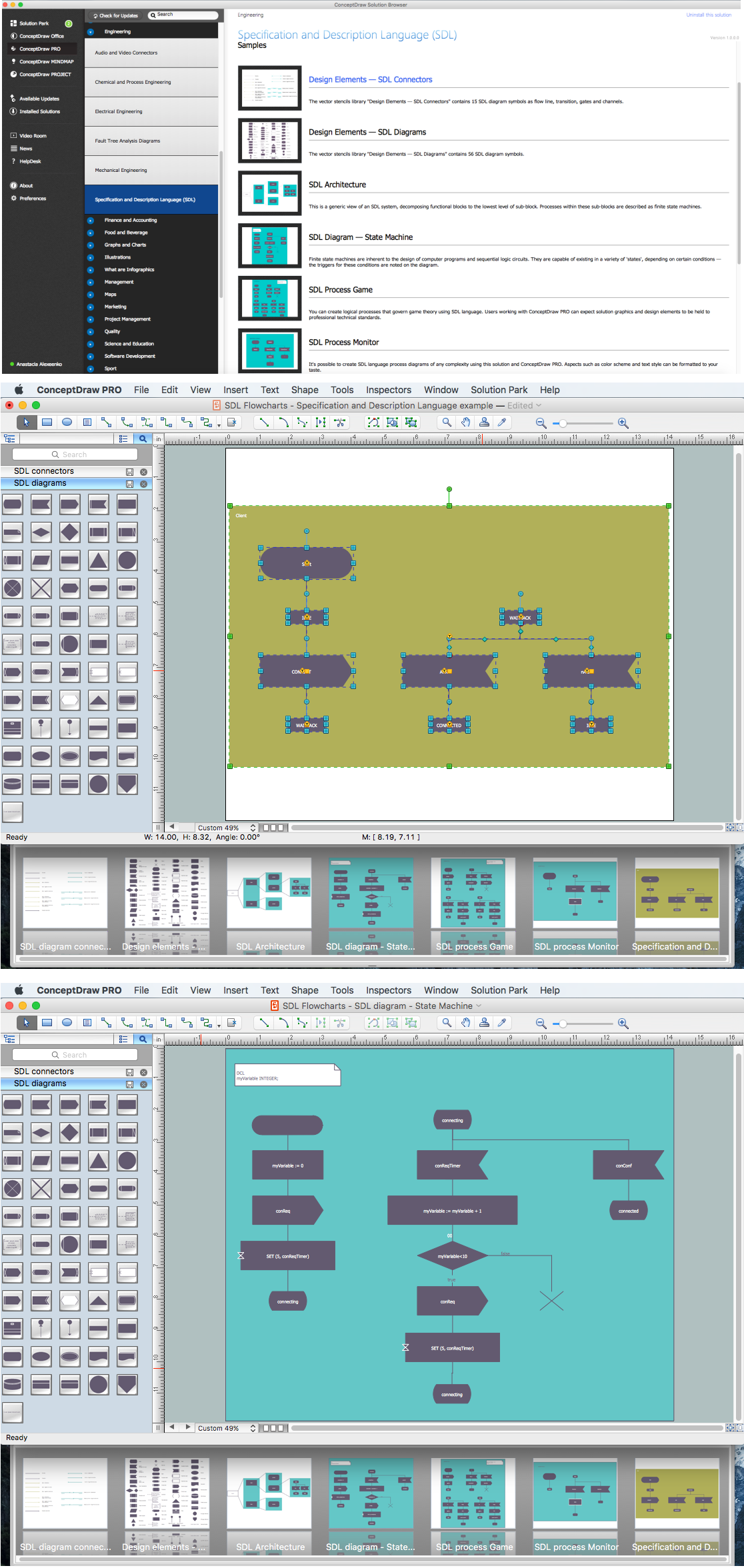Open File menu in the Specification example window
The image size is (744, 1568).
click(x=141, y=390)
